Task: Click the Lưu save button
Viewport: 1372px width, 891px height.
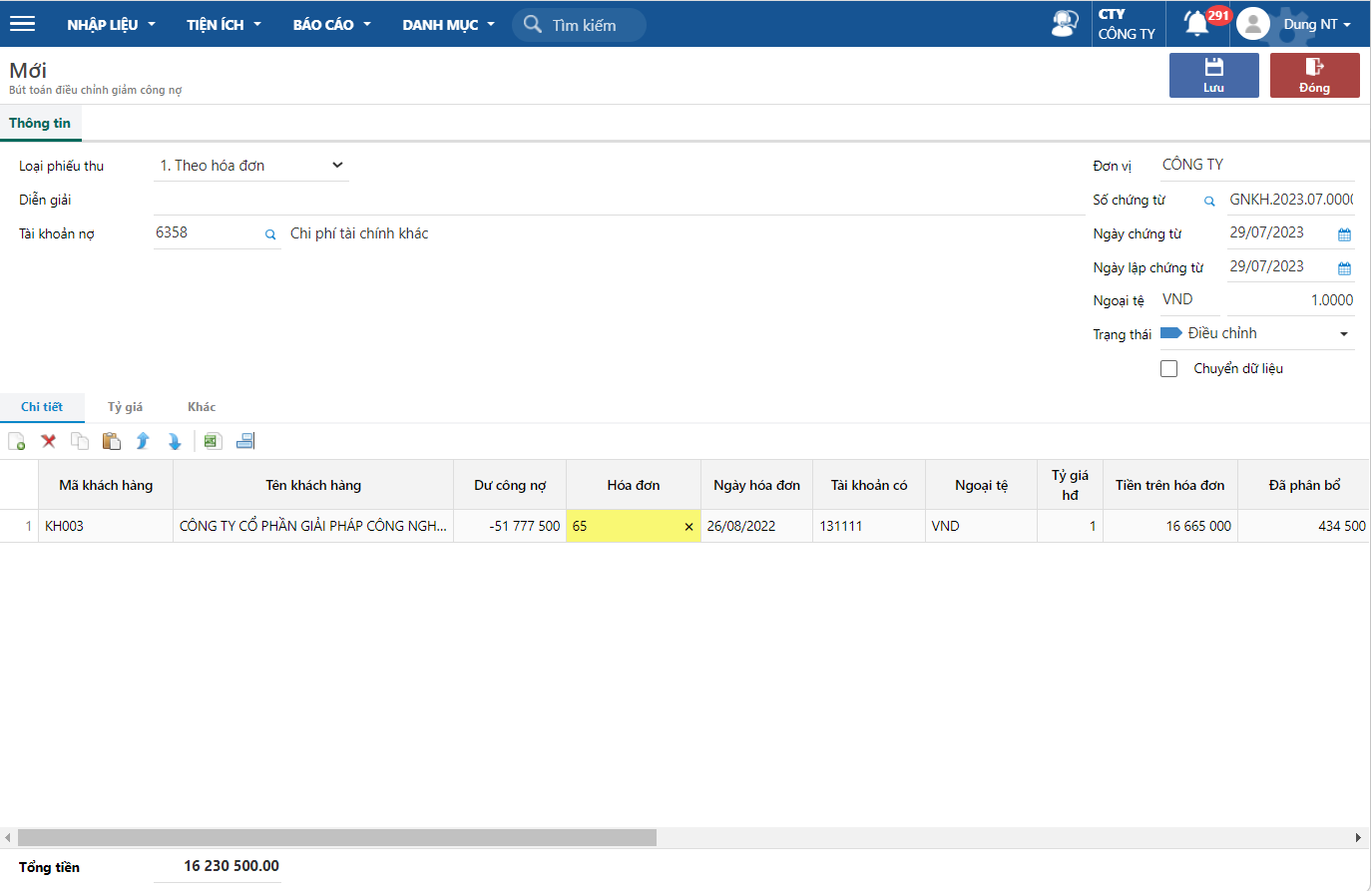Action: coord(1213,75)
